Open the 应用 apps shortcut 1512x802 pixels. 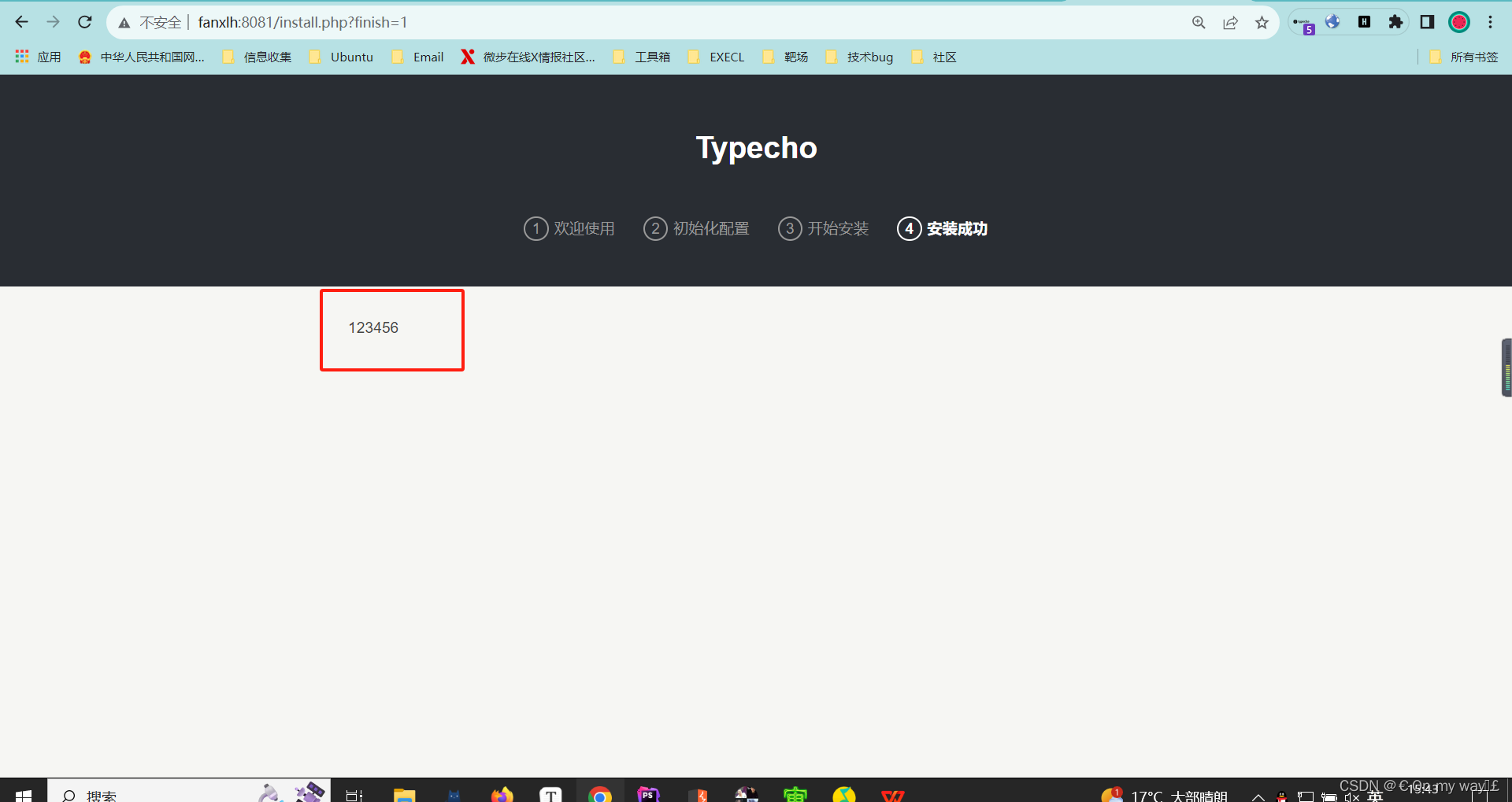tap(38, 57)
